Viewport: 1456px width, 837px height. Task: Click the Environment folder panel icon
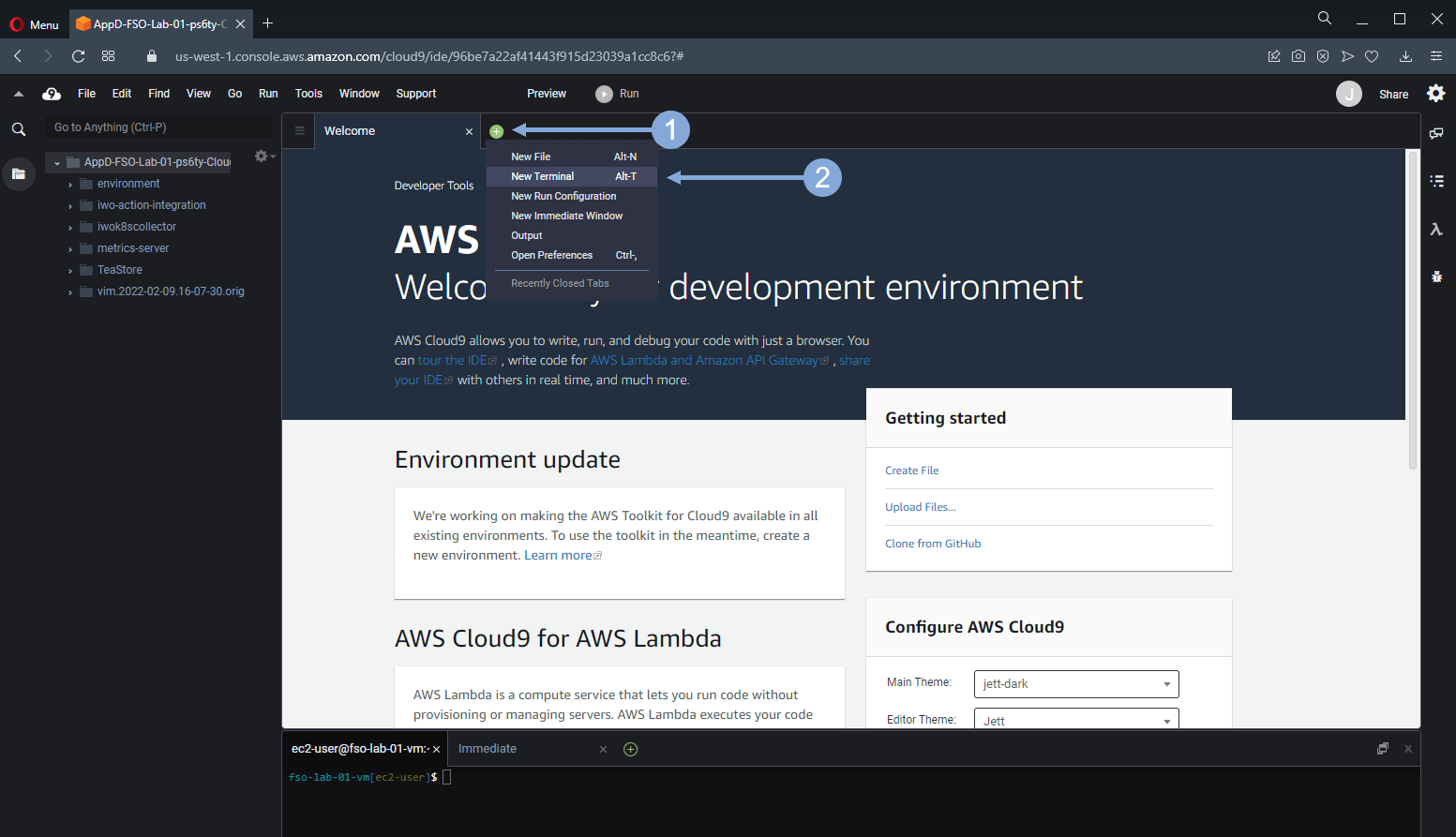18,173
